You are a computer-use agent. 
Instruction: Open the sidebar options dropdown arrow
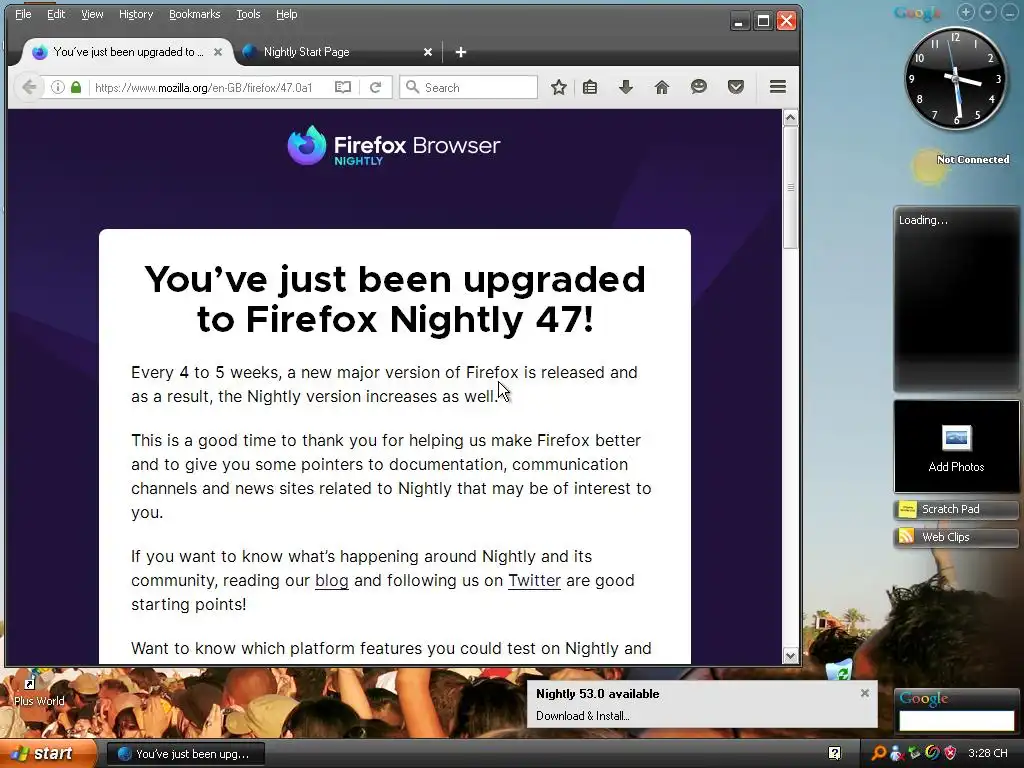click(x=988, y=12)
